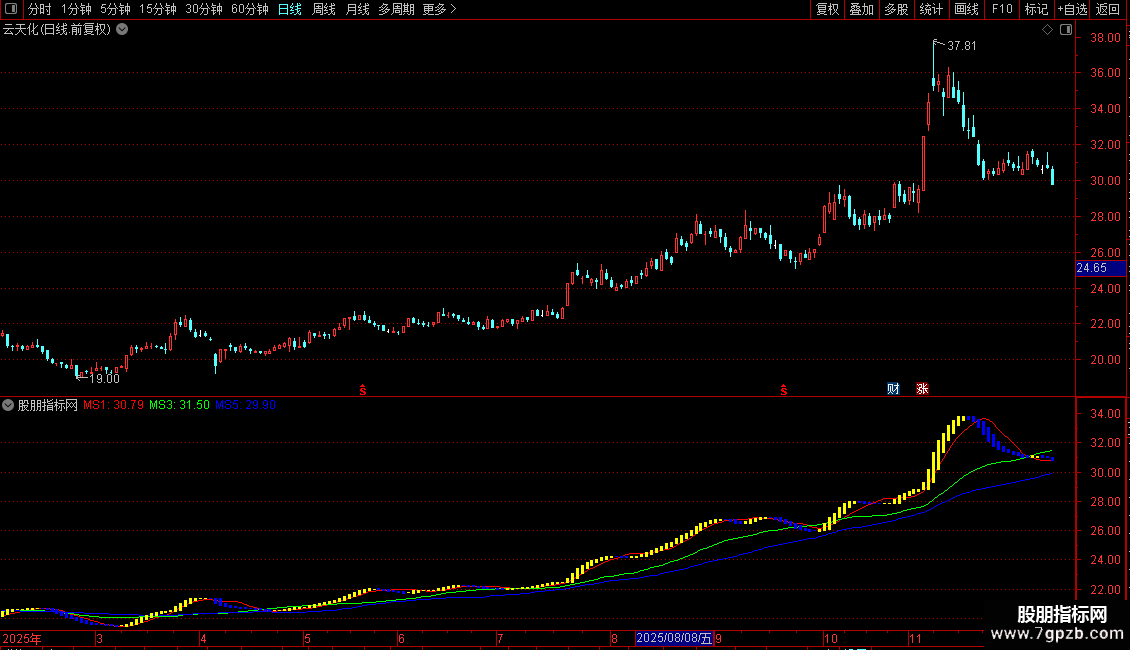Click the 叠加 overlay button
Viewport: 1130px width, 650px height.
862,9
